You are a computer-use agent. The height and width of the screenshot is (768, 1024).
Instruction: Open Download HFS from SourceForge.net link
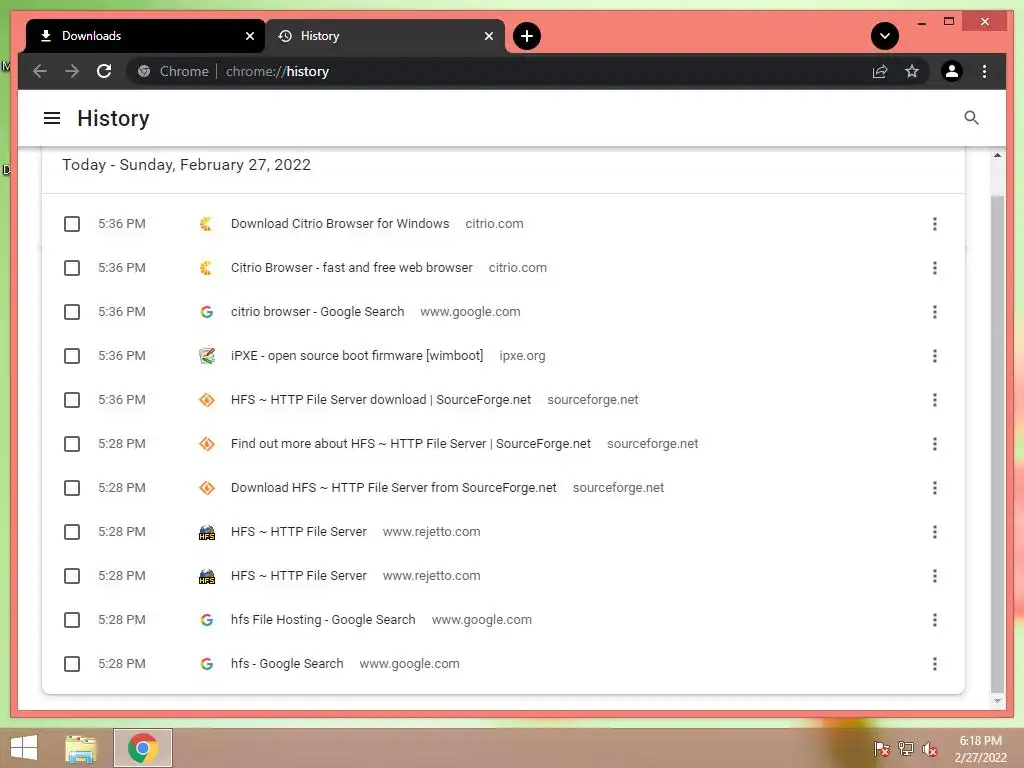[394, 488]
